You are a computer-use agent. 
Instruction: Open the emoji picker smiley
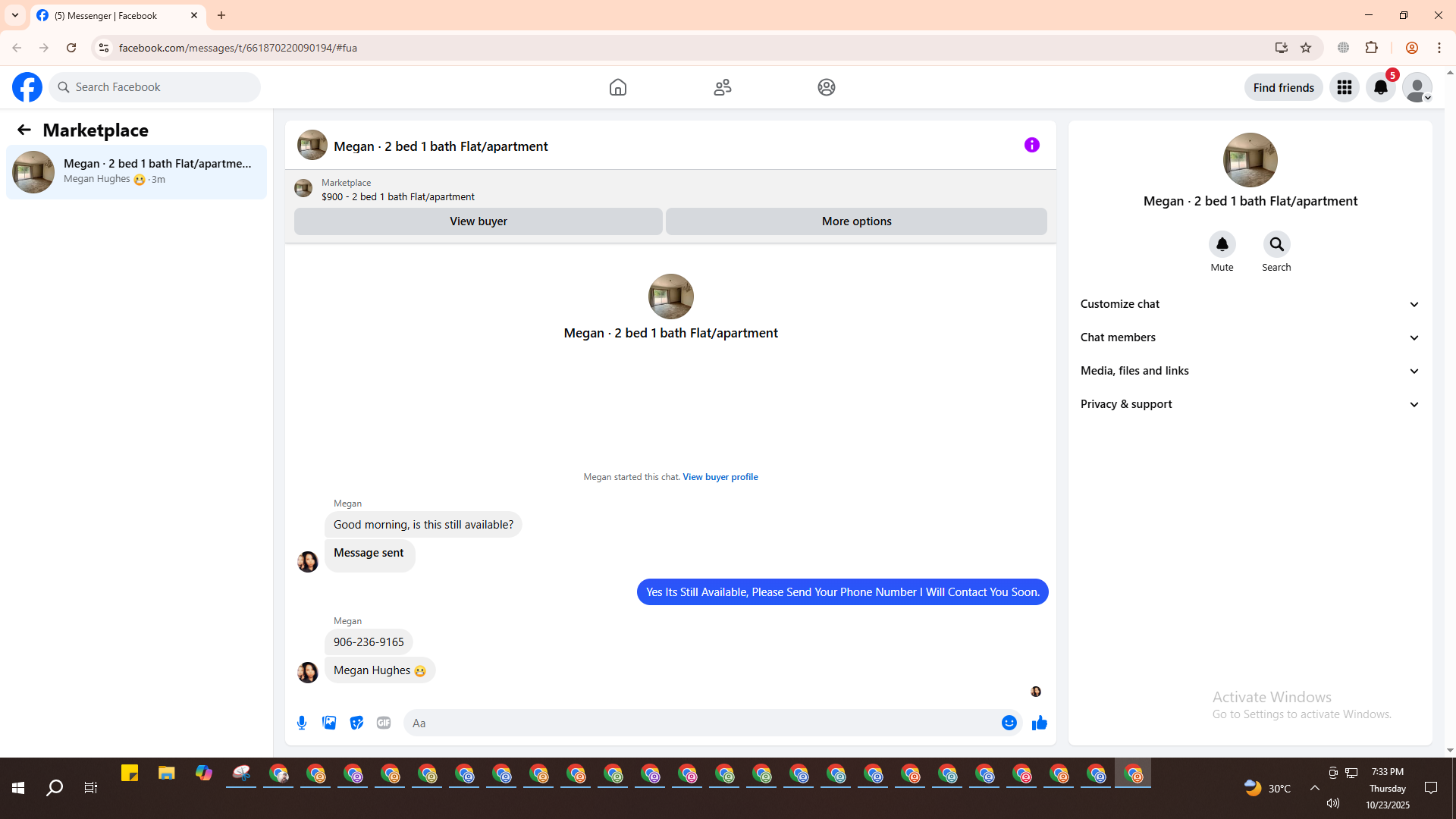(1009, 723)
